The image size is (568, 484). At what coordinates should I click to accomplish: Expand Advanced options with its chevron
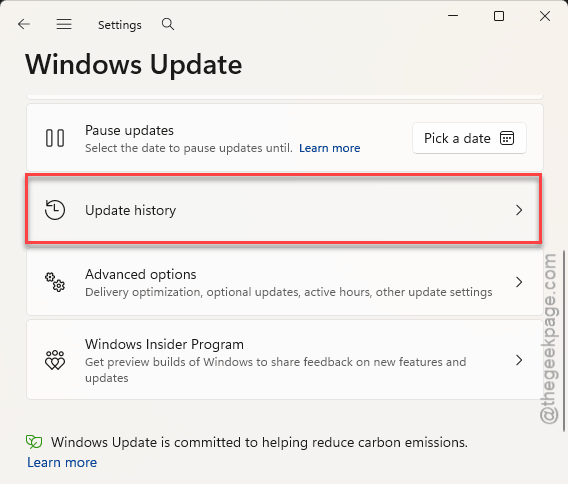(519, 282)
